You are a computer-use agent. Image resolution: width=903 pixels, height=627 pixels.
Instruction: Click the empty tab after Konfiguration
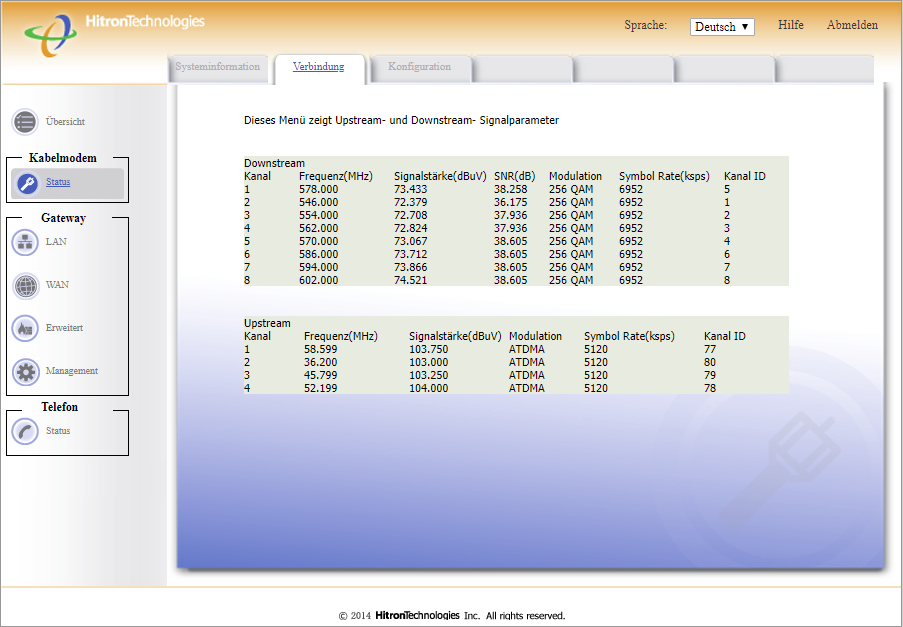click(522, 68)
